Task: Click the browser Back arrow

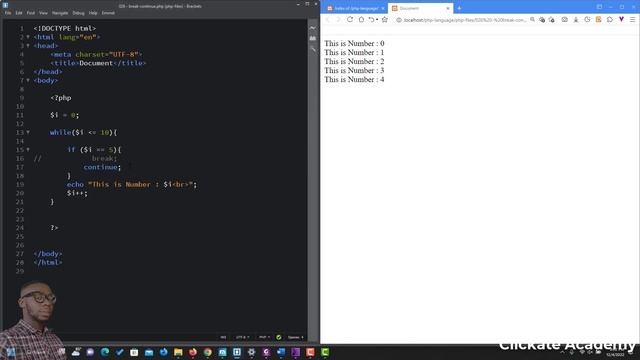Action: tap(327, 20)
